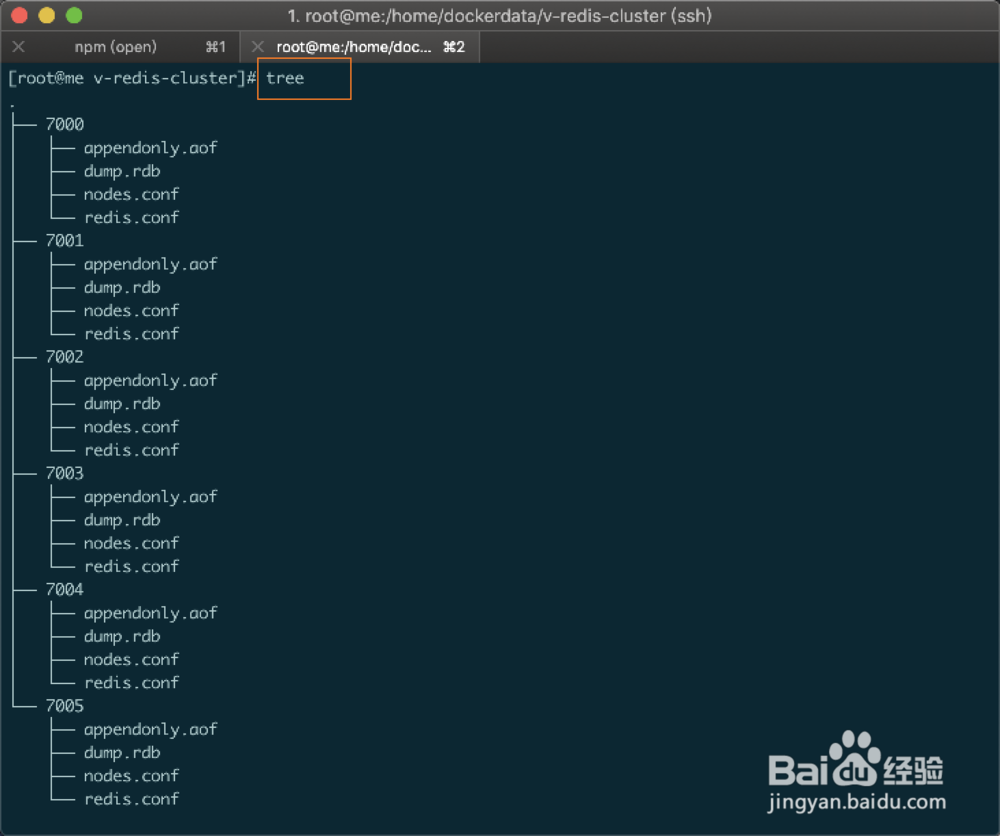
Task: Click directory name 7001
Action: point(64,240)
